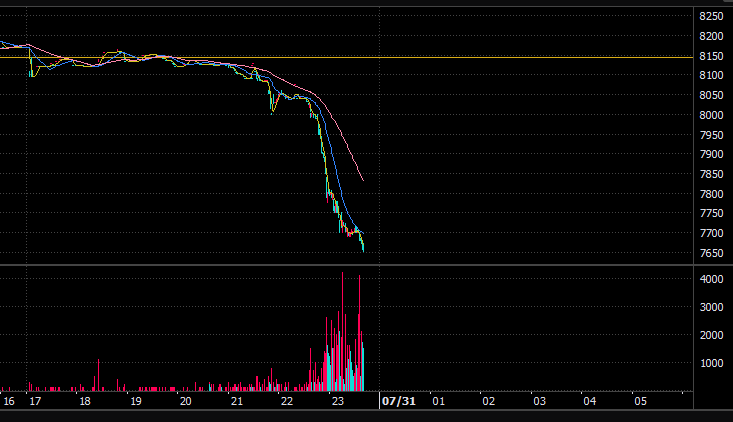This screenshot has width=733, height=422.
Task: Select hour 02 on time axis
Action: pos(489,401)
